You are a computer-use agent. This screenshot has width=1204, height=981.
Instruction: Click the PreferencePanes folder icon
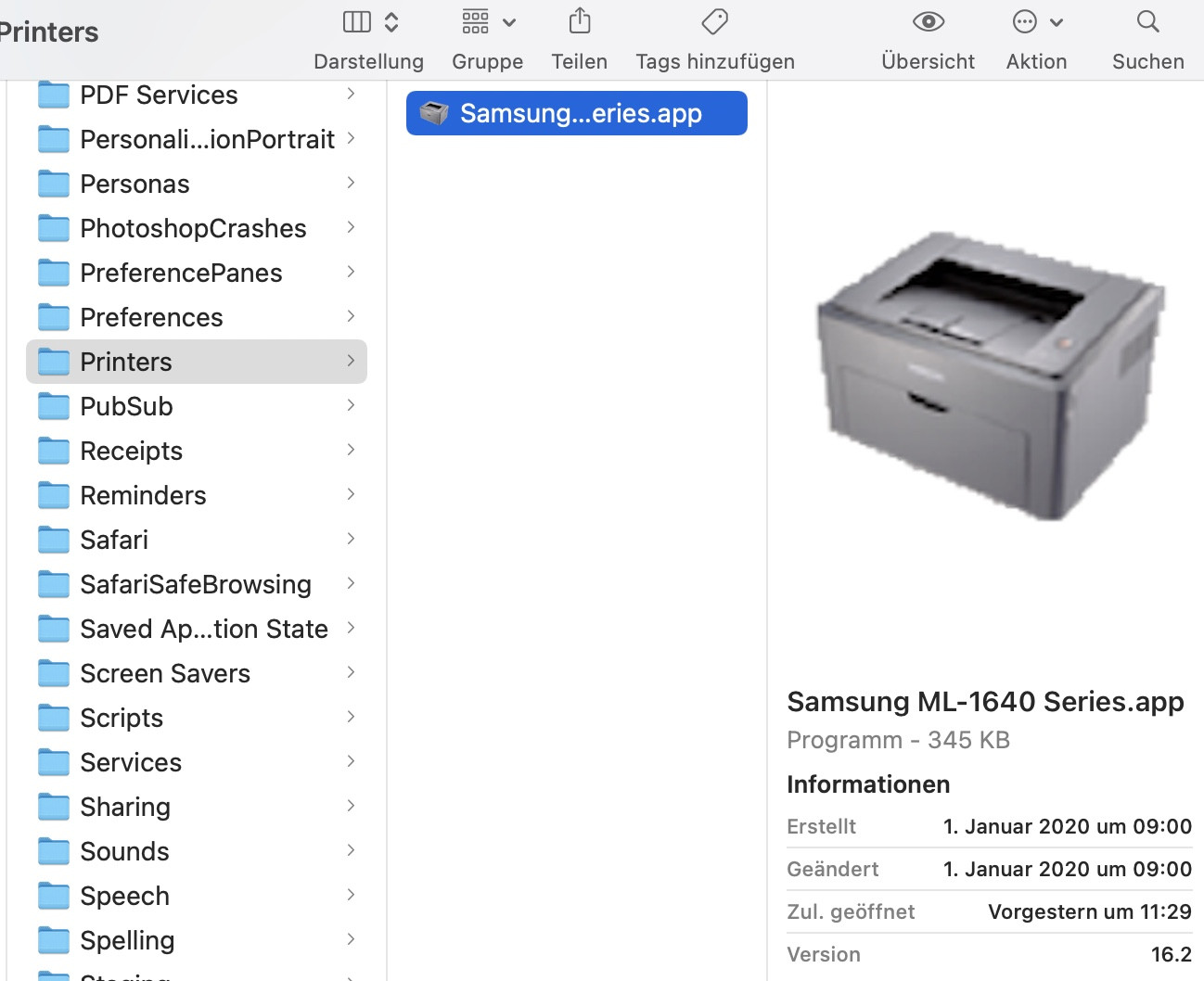pos(54,273)
